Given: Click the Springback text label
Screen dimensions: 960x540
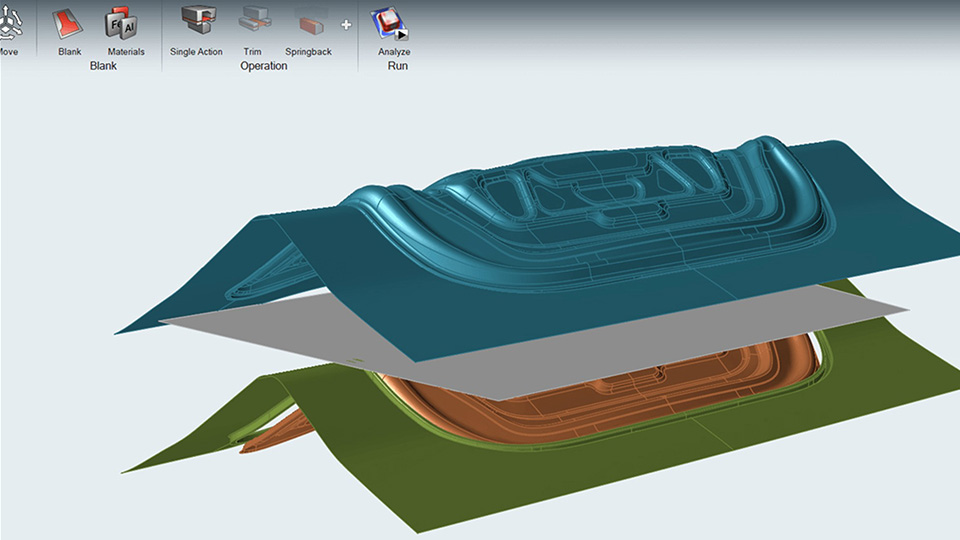Looking at the screenshot, I should 308,52.
